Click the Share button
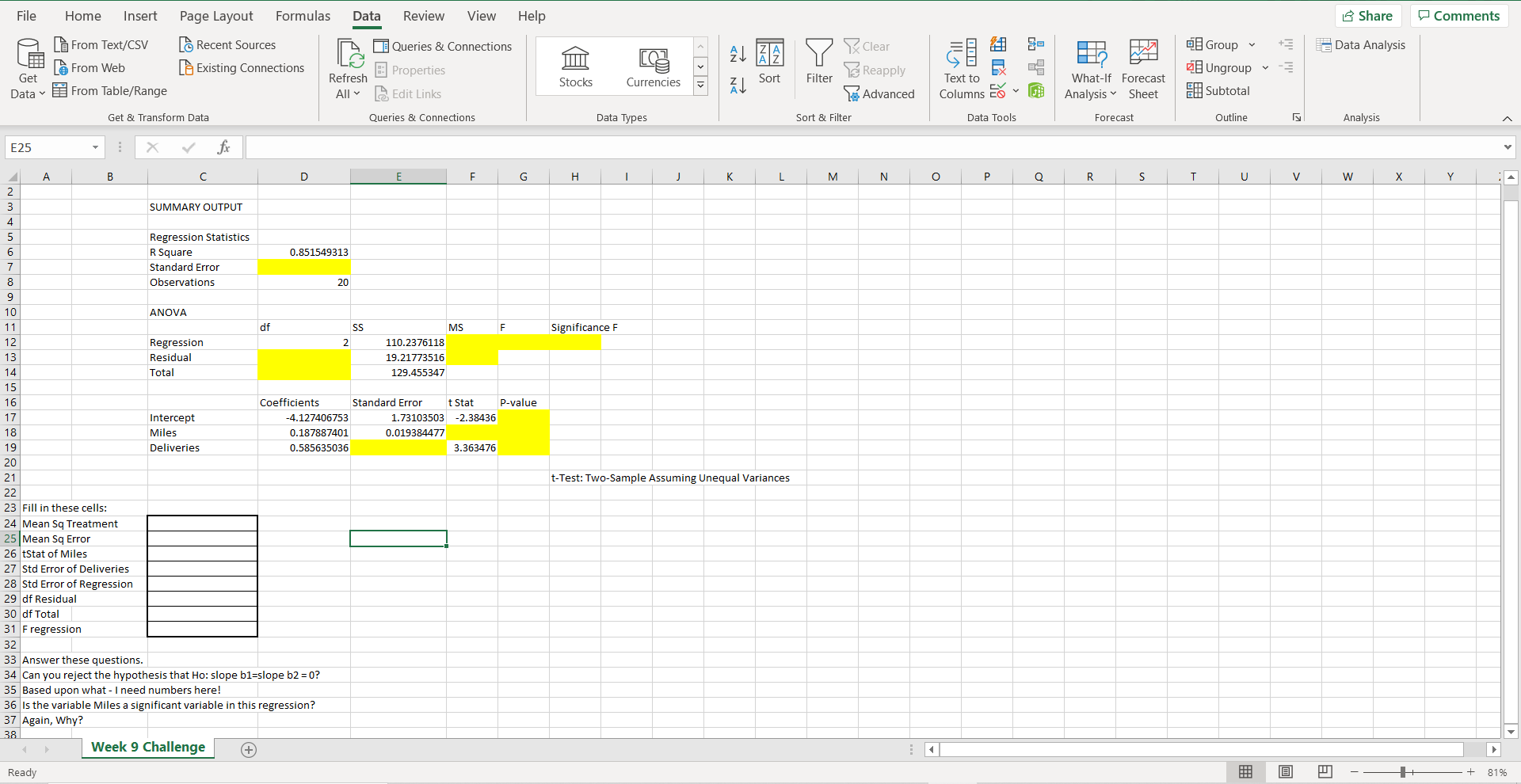1521x784 pixels. point(1368,16)
